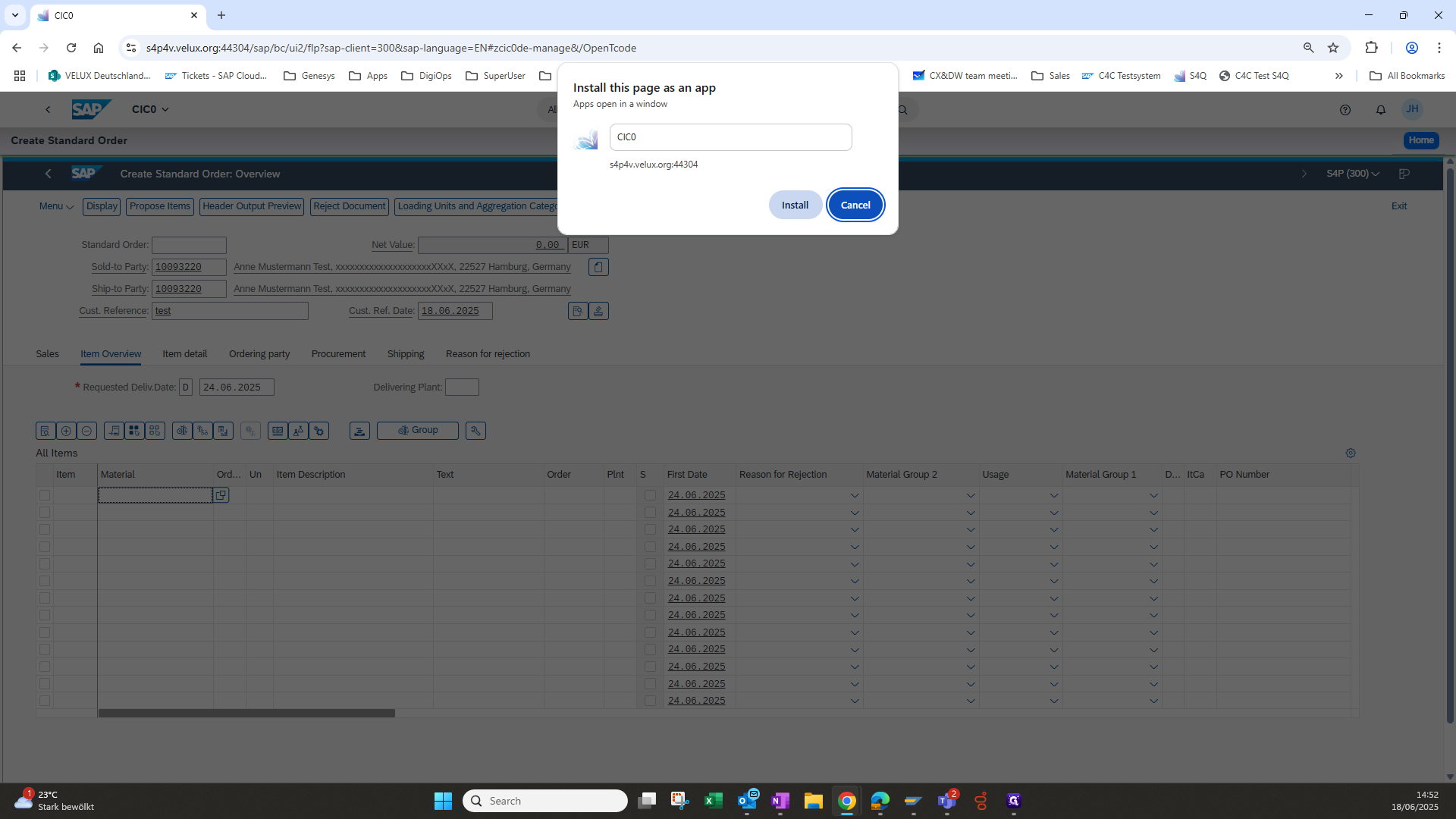The width and height of the screenshot is (1456, 819).
Task: Open first row Reason for Rejection dropdown
Action: tap(855, 496)
